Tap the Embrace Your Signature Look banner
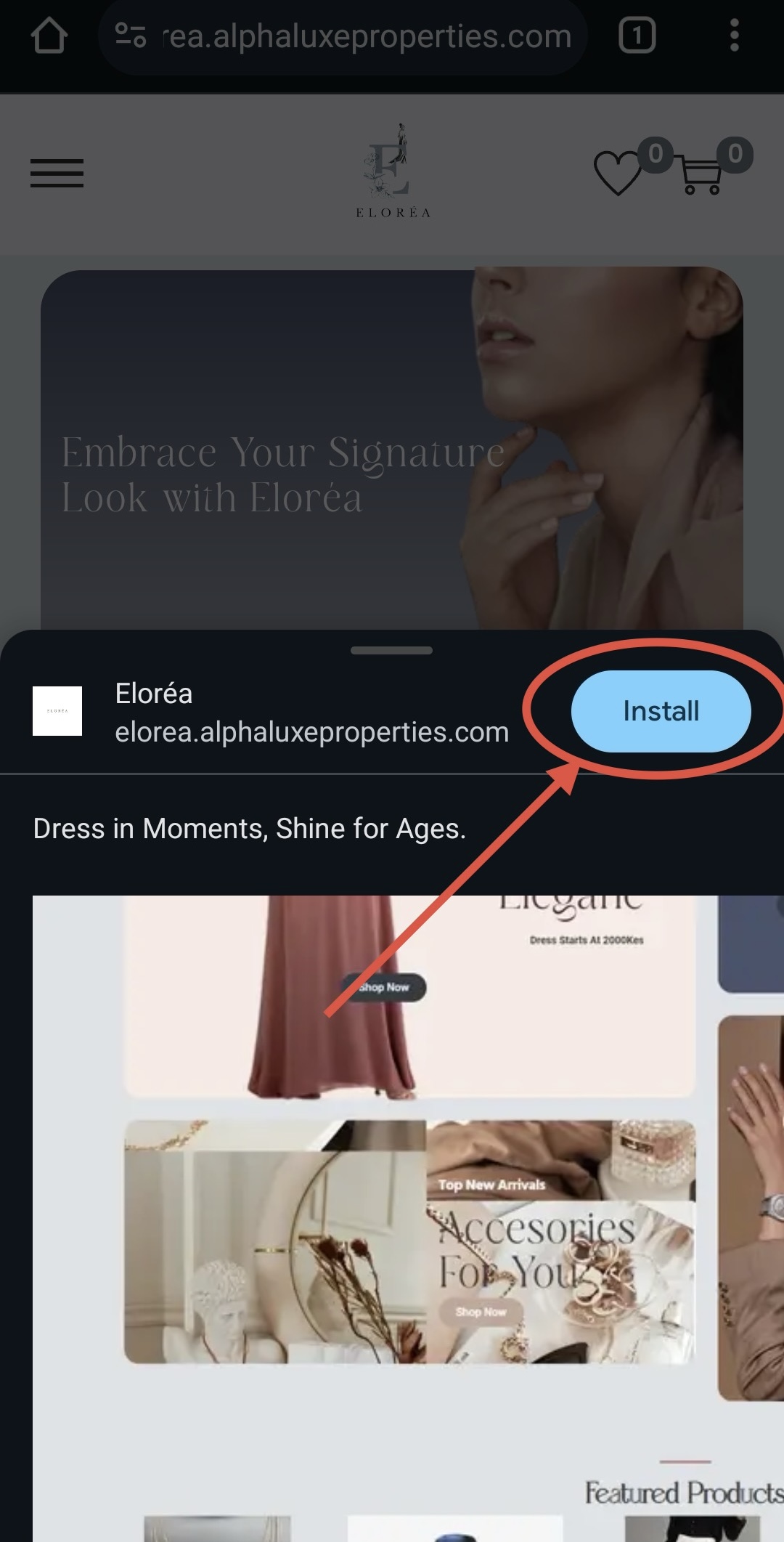 (392, 449)
